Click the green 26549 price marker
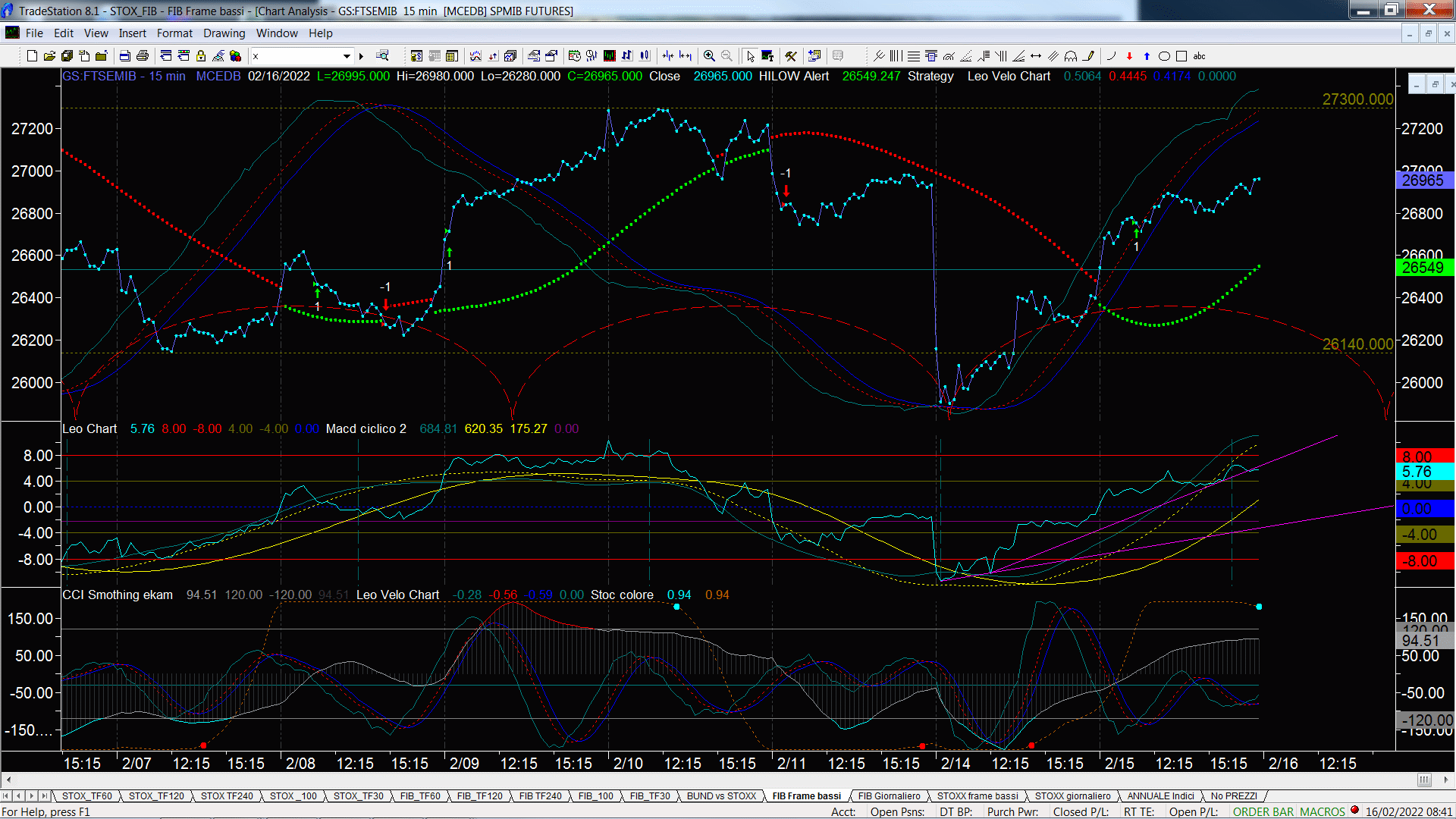 [1423, 268]
